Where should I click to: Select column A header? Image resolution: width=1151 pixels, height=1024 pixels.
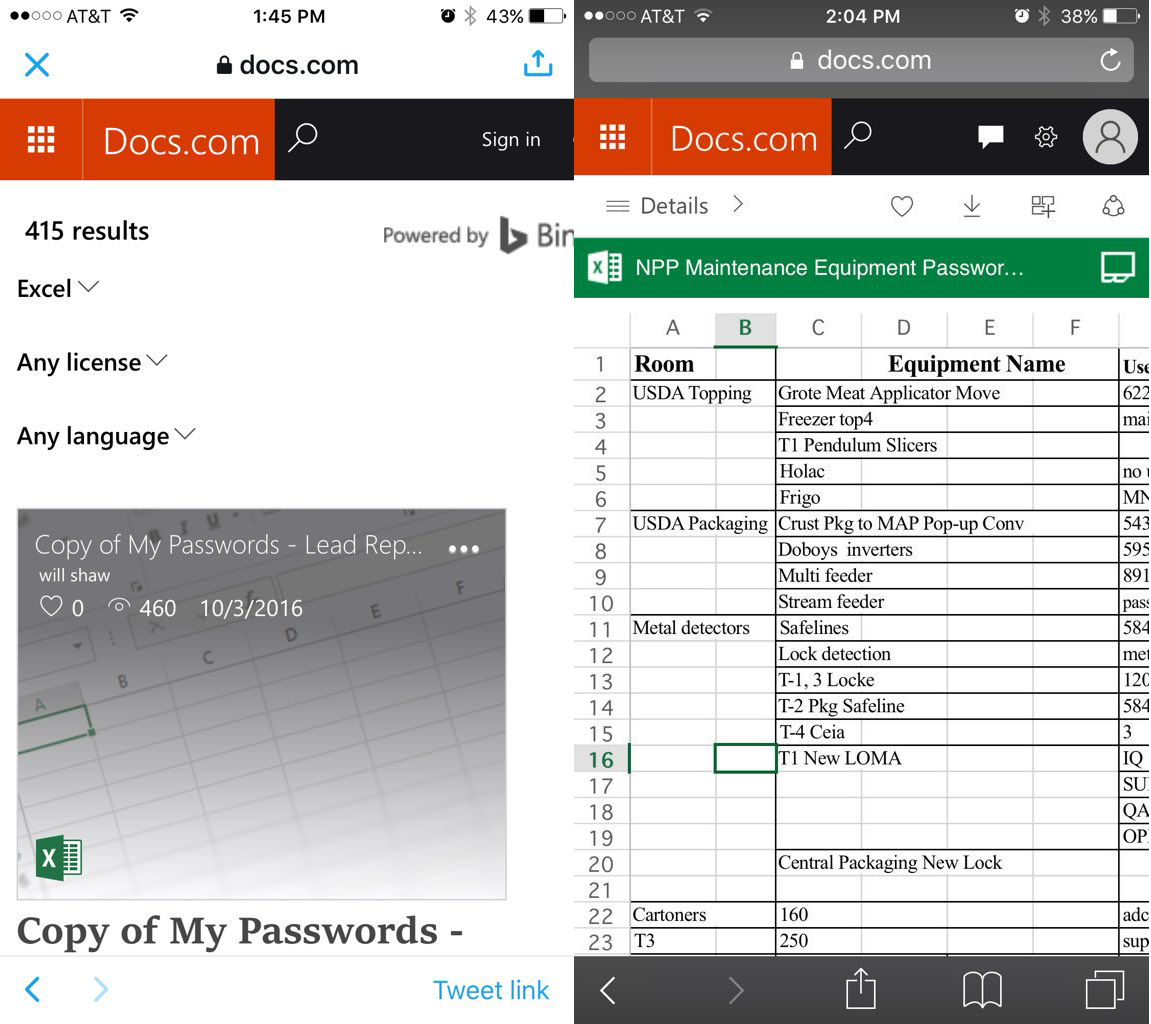click(672, 328)
